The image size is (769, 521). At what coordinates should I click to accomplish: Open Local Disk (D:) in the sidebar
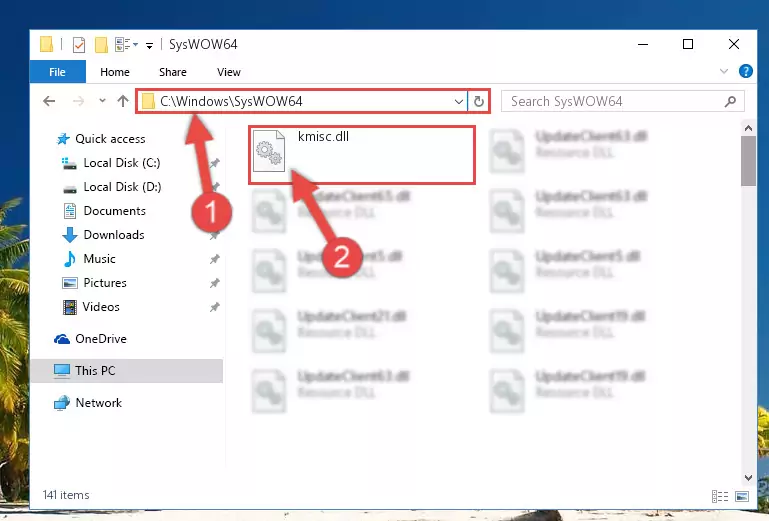(x=122, y=187)
